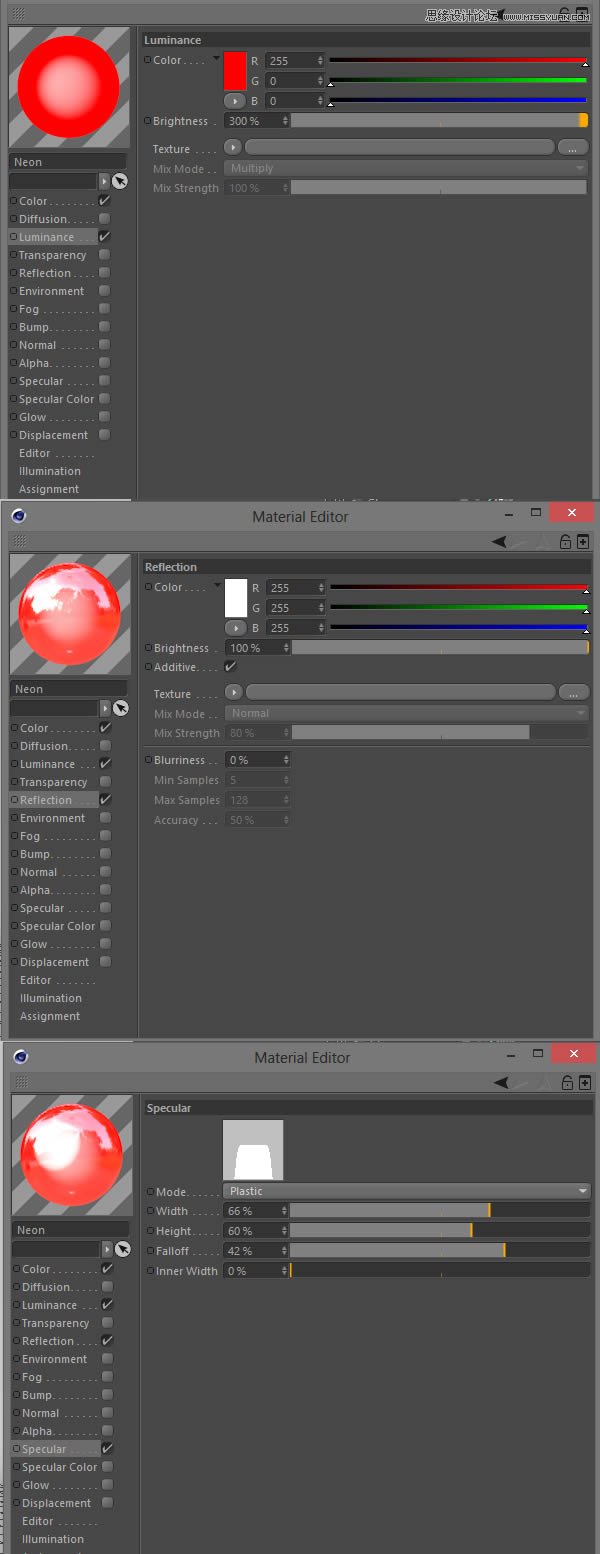The width and height of the screenshot is (600, 1554).
Task: Click the arrow button below the Luminance color swatch
Action: pos(234,101)
